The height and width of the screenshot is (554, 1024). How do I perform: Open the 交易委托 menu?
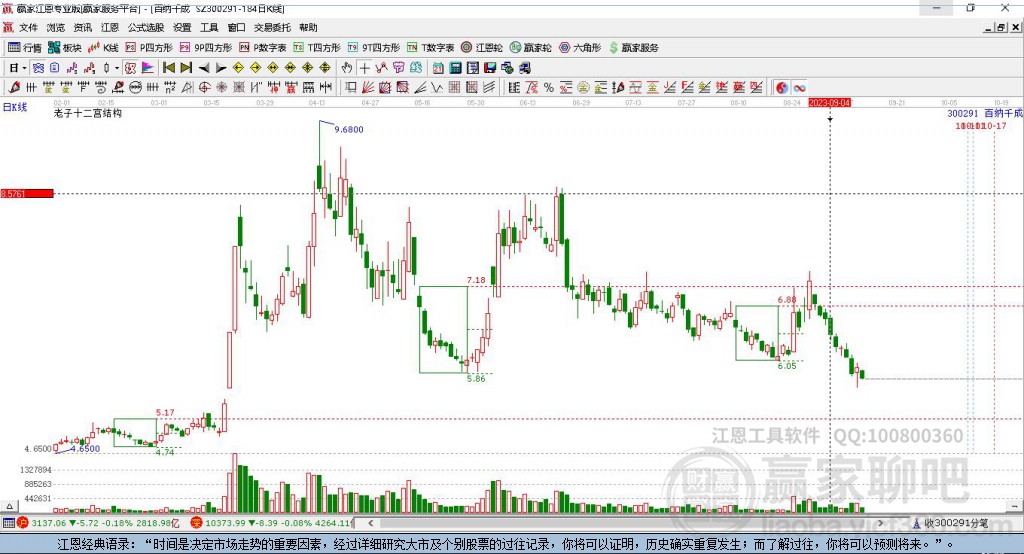point(272,27)
